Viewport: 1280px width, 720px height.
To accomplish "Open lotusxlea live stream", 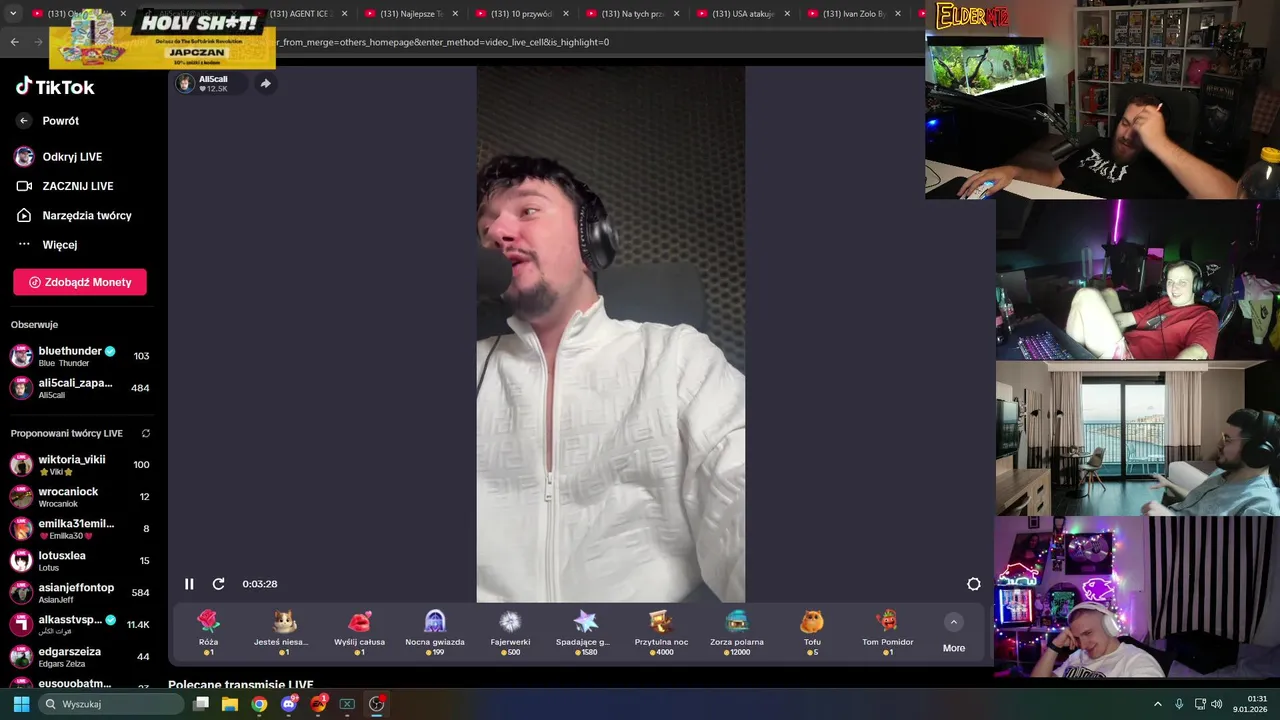I will pyautogui.click(x=80, y=561).
